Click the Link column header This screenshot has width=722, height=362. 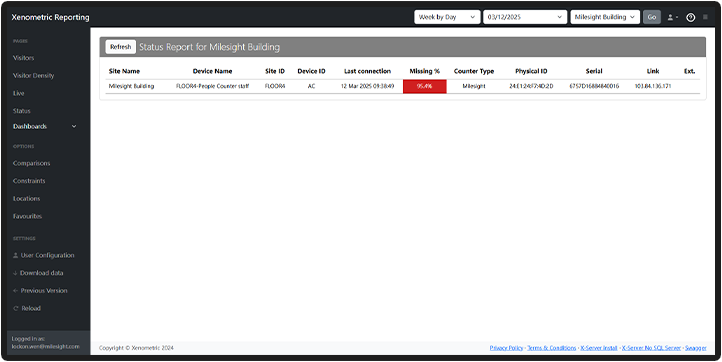pos(653,71)
